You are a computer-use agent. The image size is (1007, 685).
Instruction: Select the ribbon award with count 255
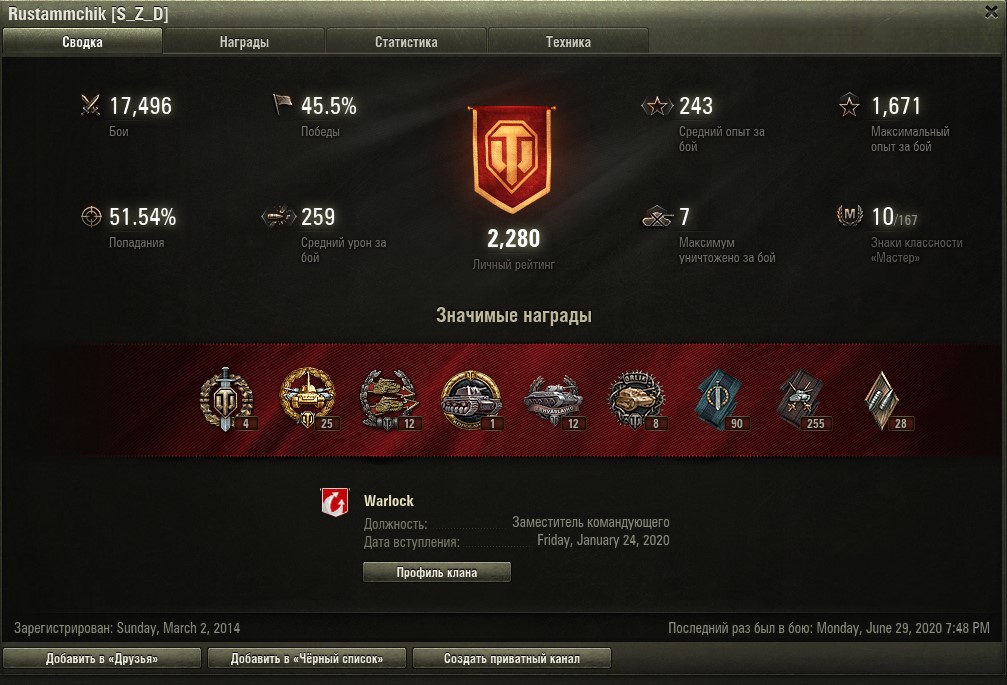pos(803,400)
